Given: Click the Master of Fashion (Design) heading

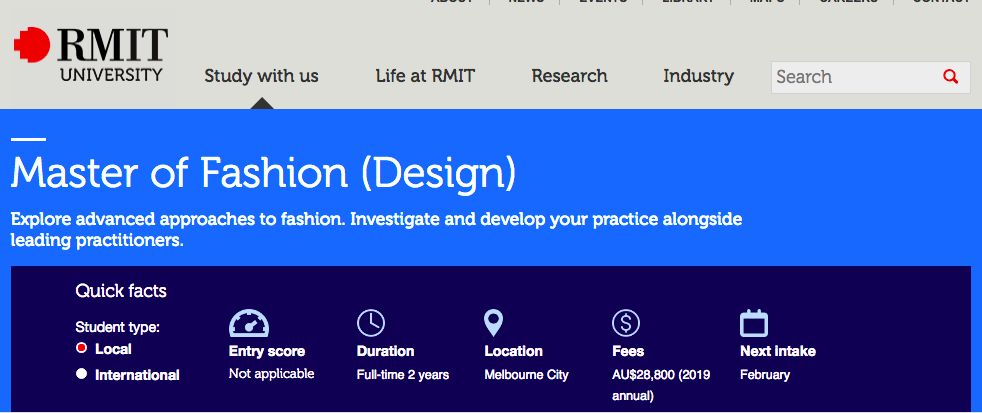Looking at the screenshot, I should (x=263, y=173).
